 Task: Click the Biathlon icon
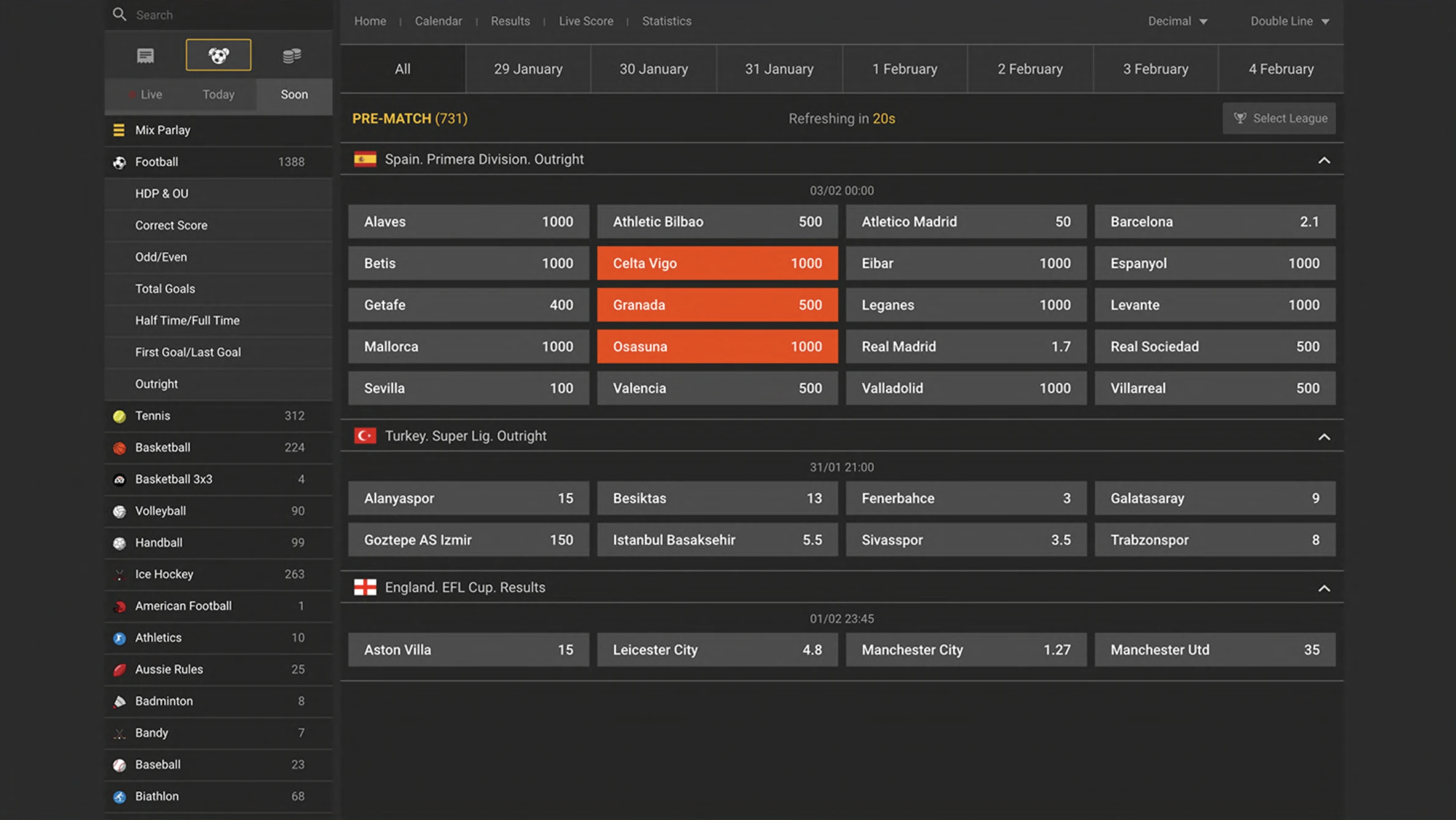pos(119,797)
